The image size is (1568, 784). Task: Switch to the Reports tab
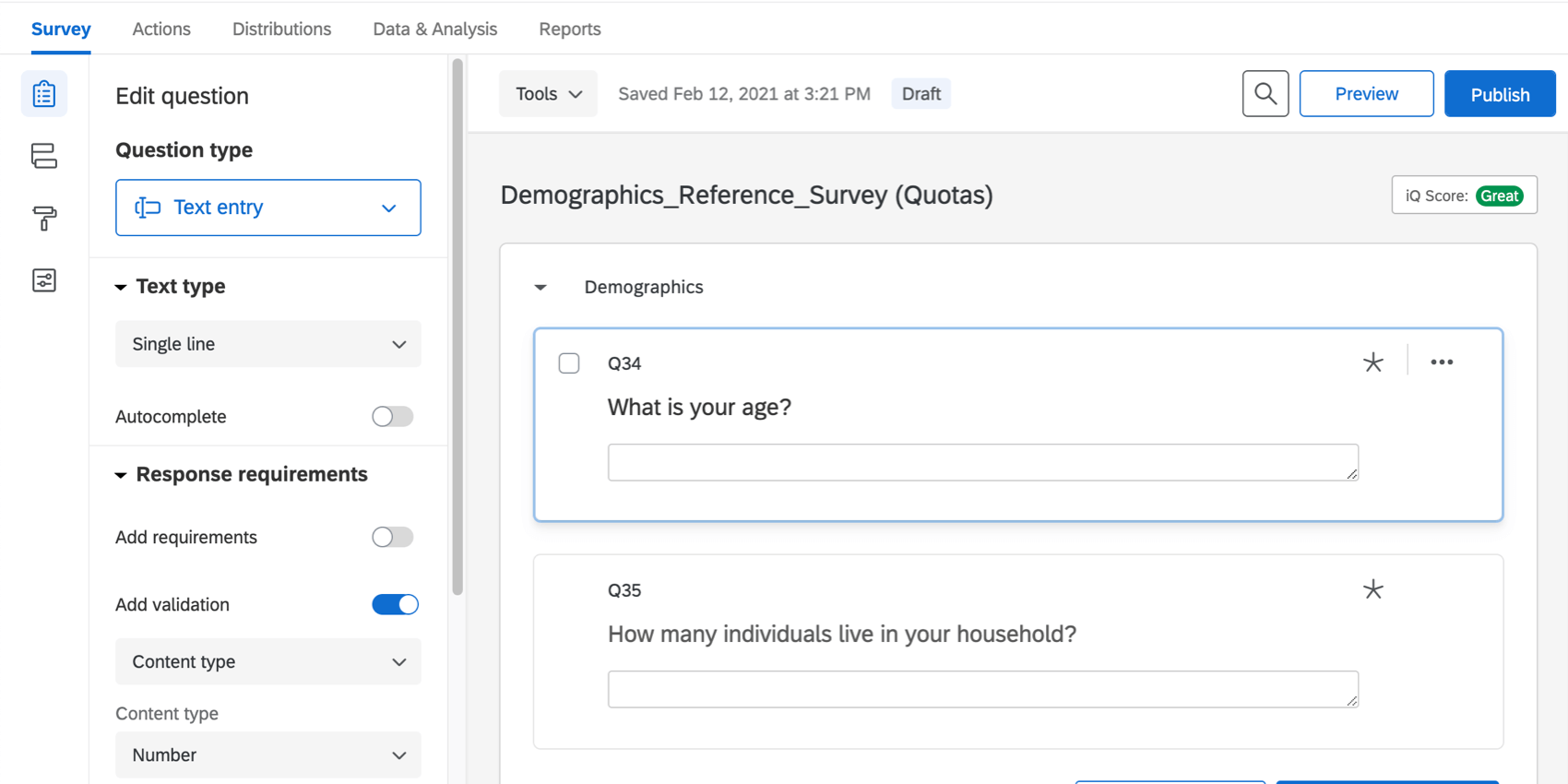click(x=570, y=30)
